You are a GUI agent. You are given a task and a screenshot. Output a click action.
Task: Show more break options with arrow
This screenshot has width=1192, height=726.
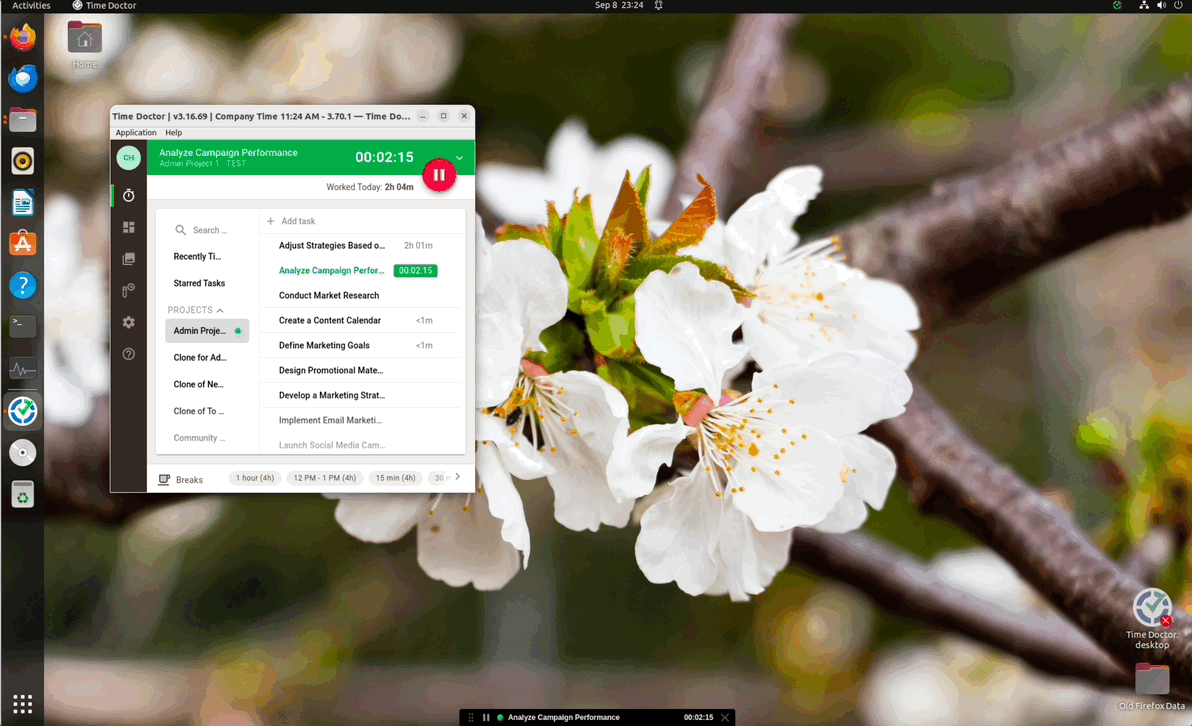[x=458, y=477]
